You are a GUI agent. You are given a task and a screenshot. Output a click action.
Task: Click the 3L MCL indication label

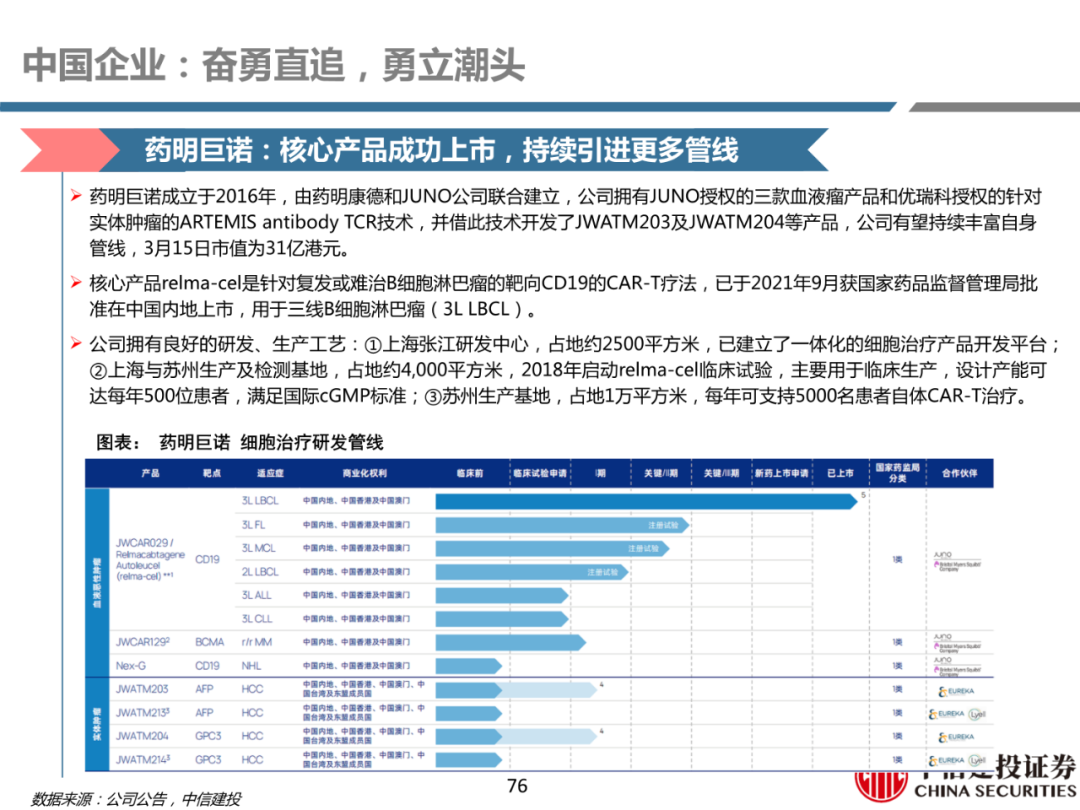[258, 548]
